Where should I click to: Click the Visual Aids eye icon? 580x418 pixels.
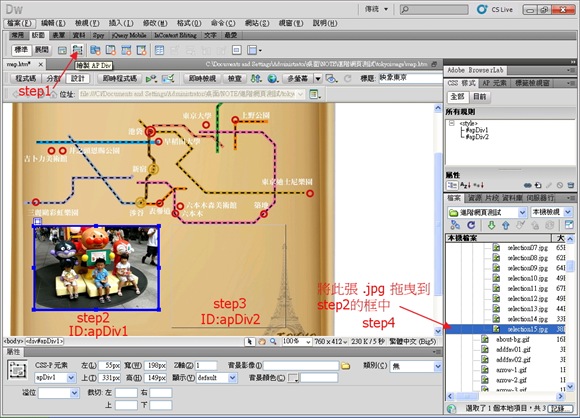click(x=331, y=78)
